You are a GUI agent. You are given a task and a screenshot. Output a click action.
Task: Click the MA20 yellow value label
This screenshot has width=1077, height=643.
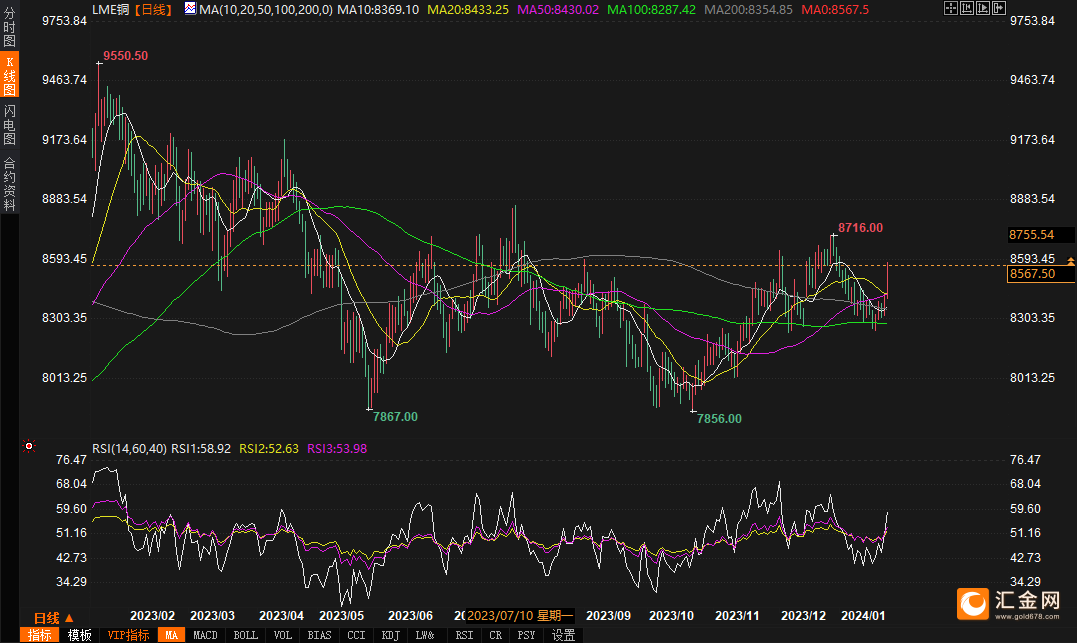468,9
